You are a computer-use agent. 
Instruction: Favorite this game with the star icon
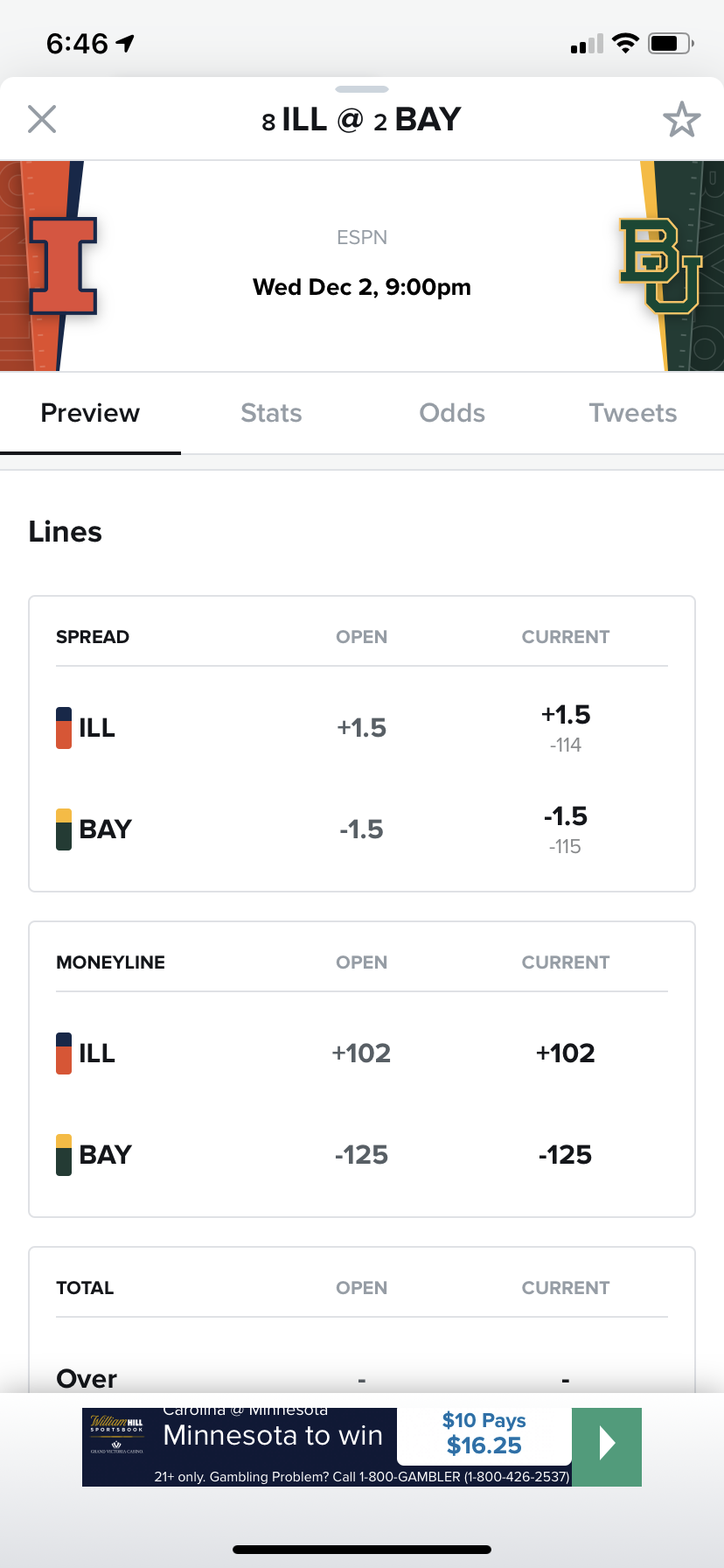pyautogui.click(x=681, y=120)
